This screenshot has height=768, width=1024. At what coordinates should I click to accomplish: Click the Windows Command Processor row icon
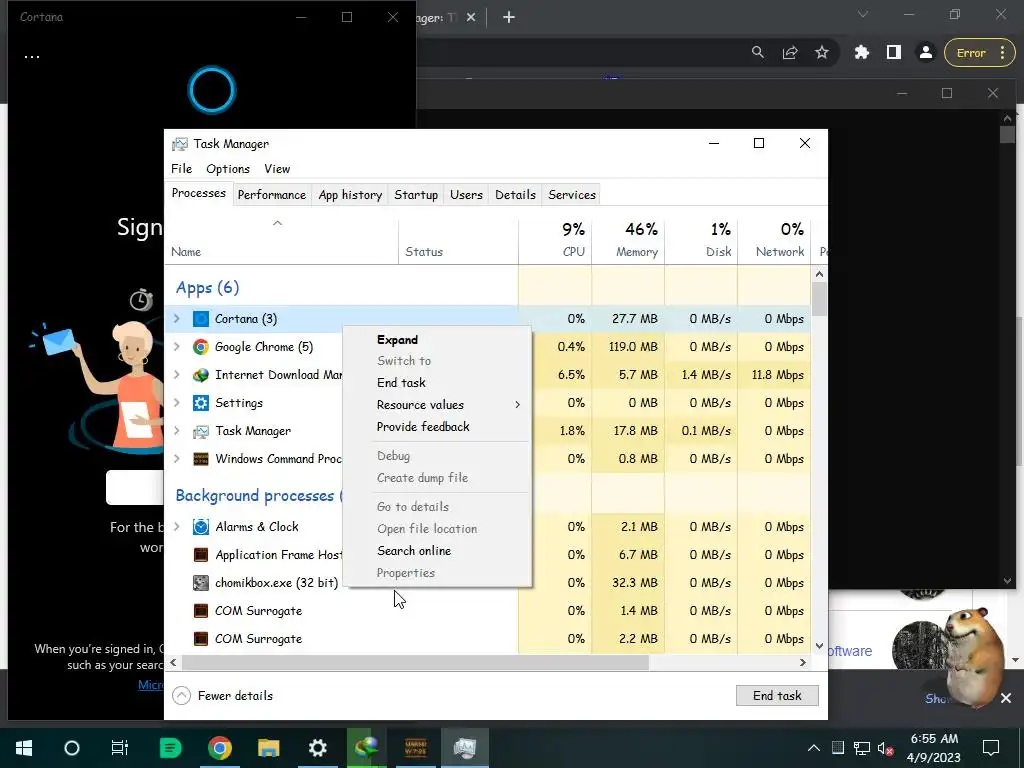click(x=200, y=459)
